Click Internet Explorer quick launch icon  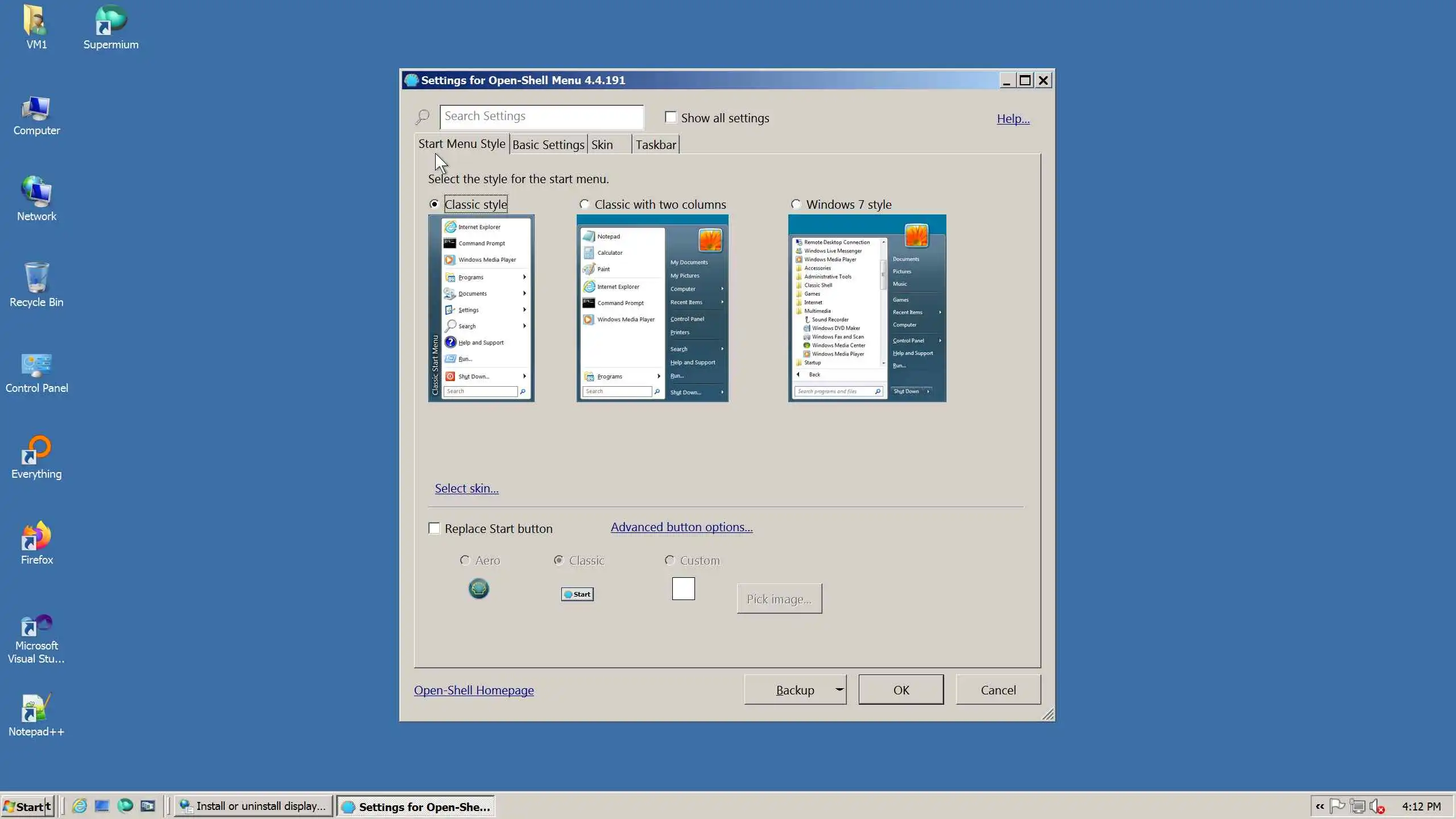[x=80, y=806]
